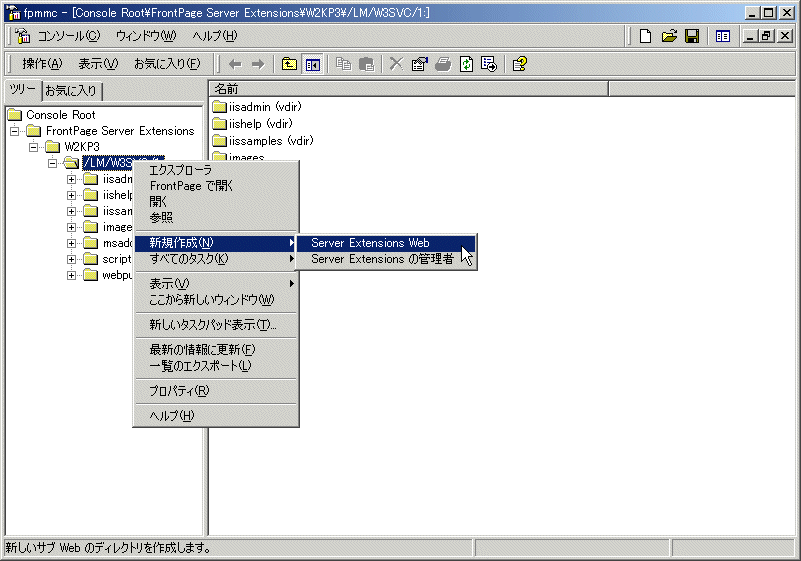801x561 pixels.
Task: Click the Help question mark toolbar icon
Action: click(x=520, y=64)
